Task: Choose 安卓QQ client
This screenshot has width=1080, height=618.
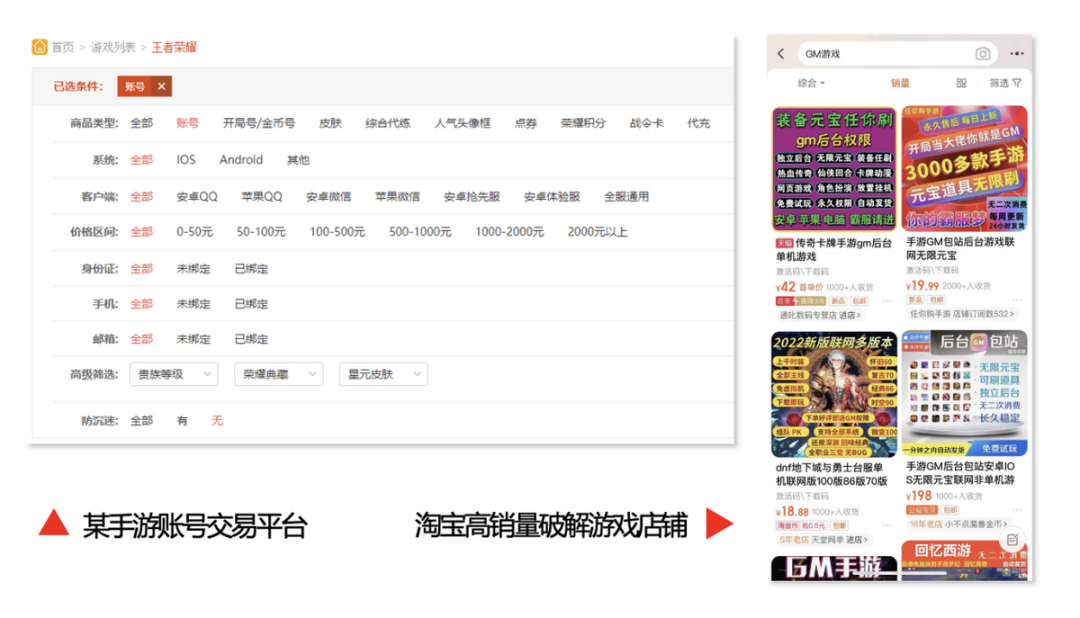Action: coord(197,196)
